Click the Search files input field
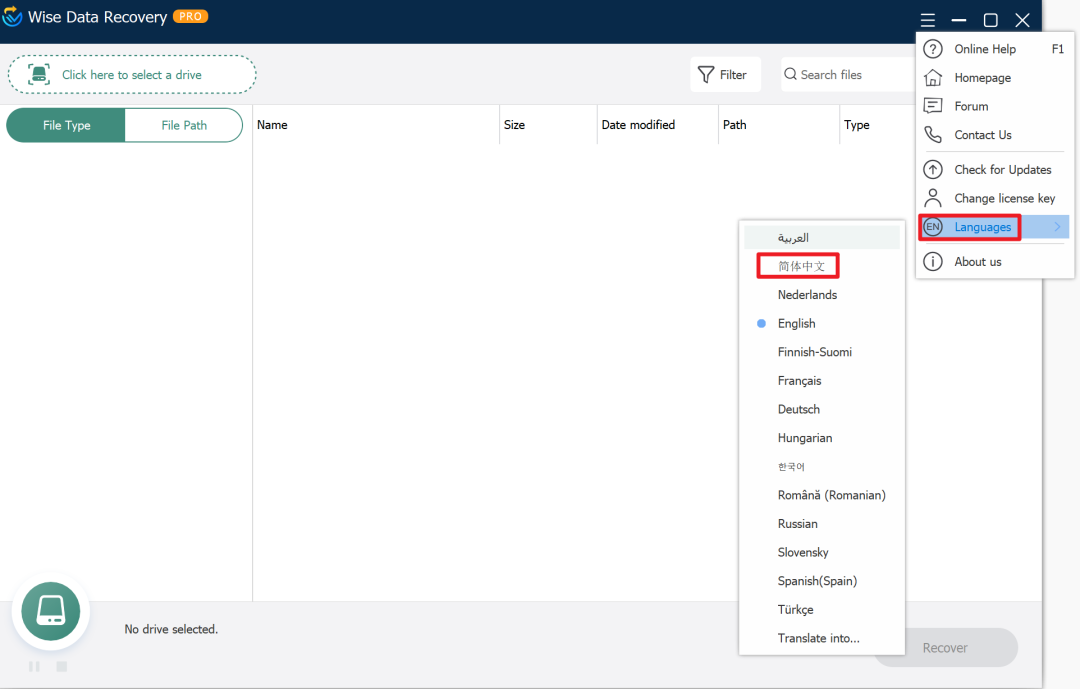The width and height of the screenshot is (1080, 689). 849,74
